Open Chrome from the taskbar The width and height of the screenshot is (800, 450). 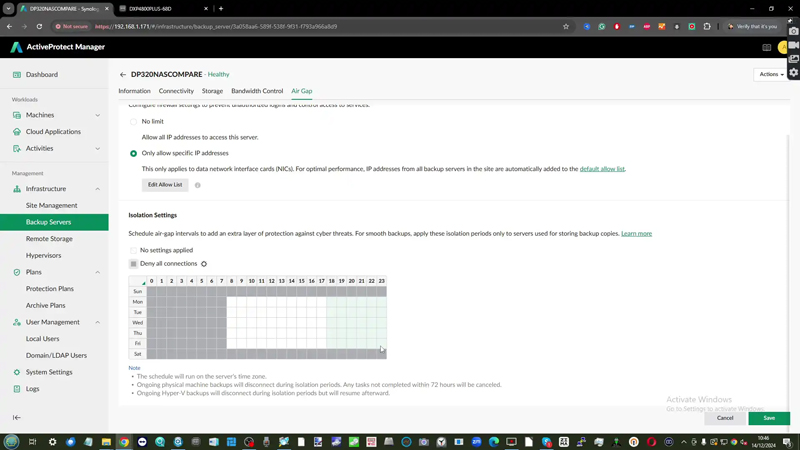pos(124,442)
